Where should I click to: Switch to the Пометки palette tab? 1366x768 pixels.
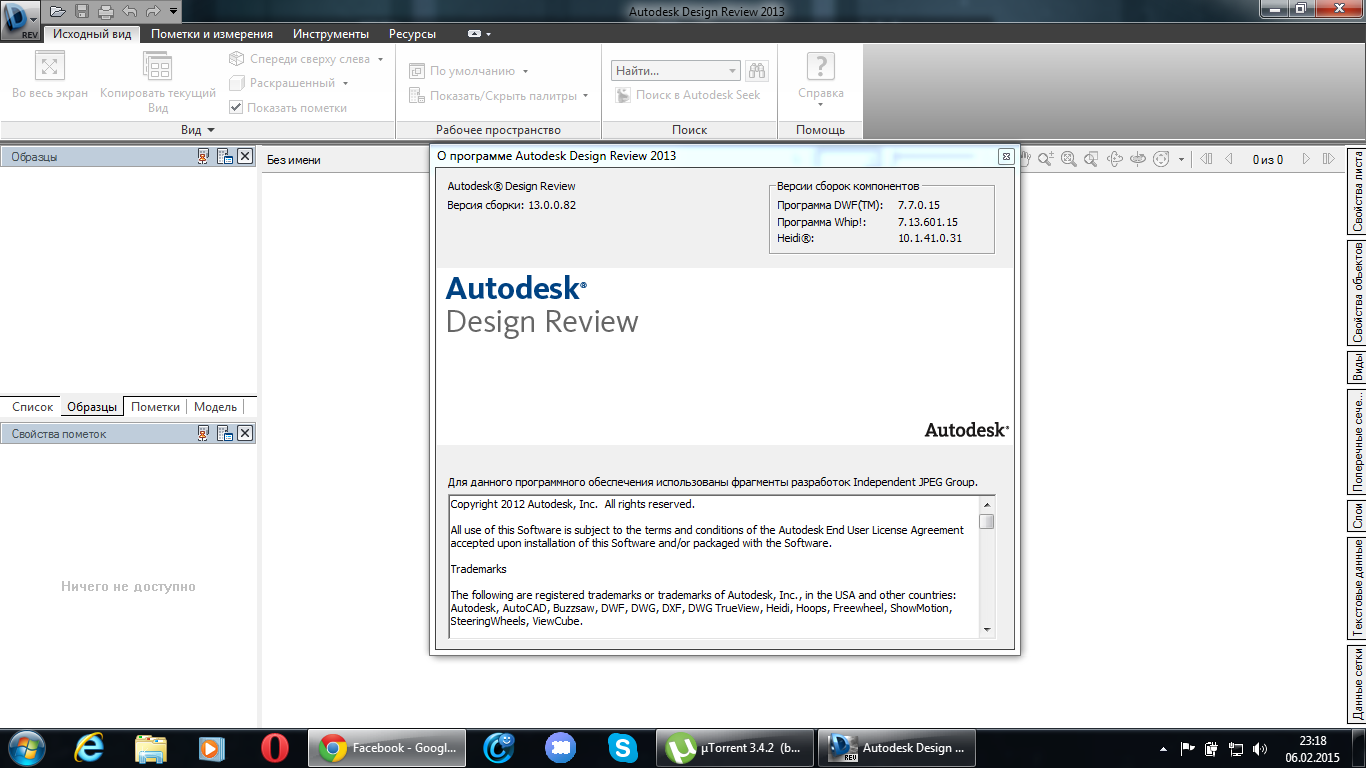tap(155, 407)
